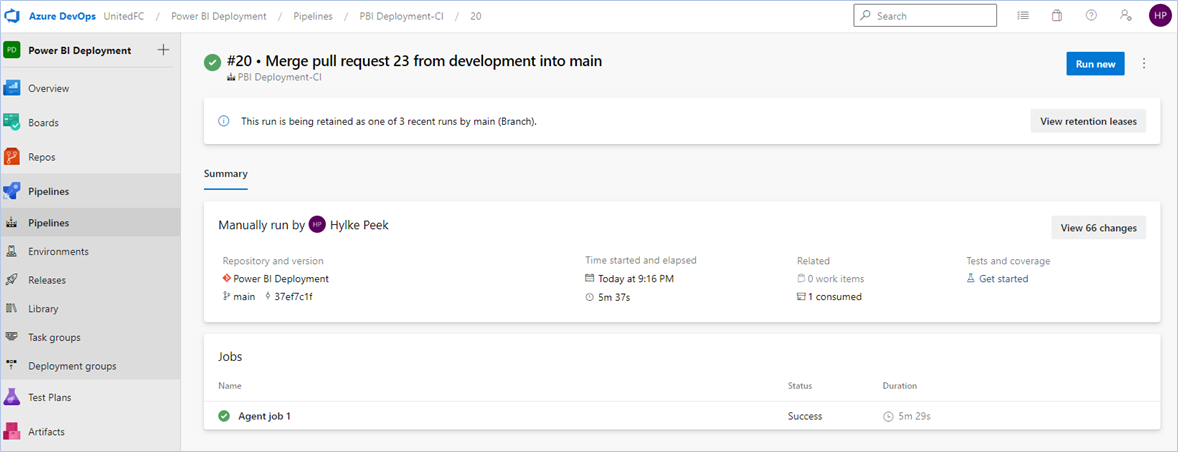The width and height of the screenshot is (1178, 452).
Task: Click View 66 changes button
Action: [1098, 228]
